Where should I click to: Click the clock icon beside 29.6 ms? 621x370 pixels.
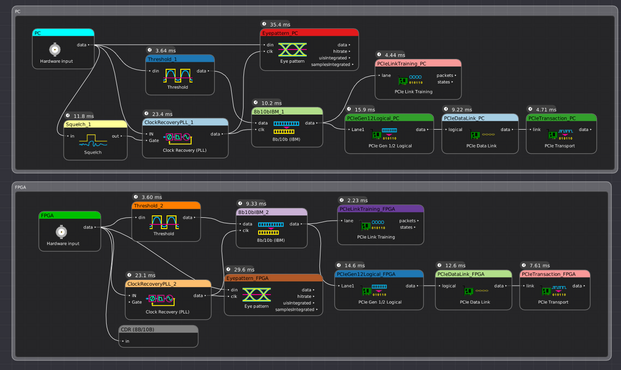[x=228, y=269]
